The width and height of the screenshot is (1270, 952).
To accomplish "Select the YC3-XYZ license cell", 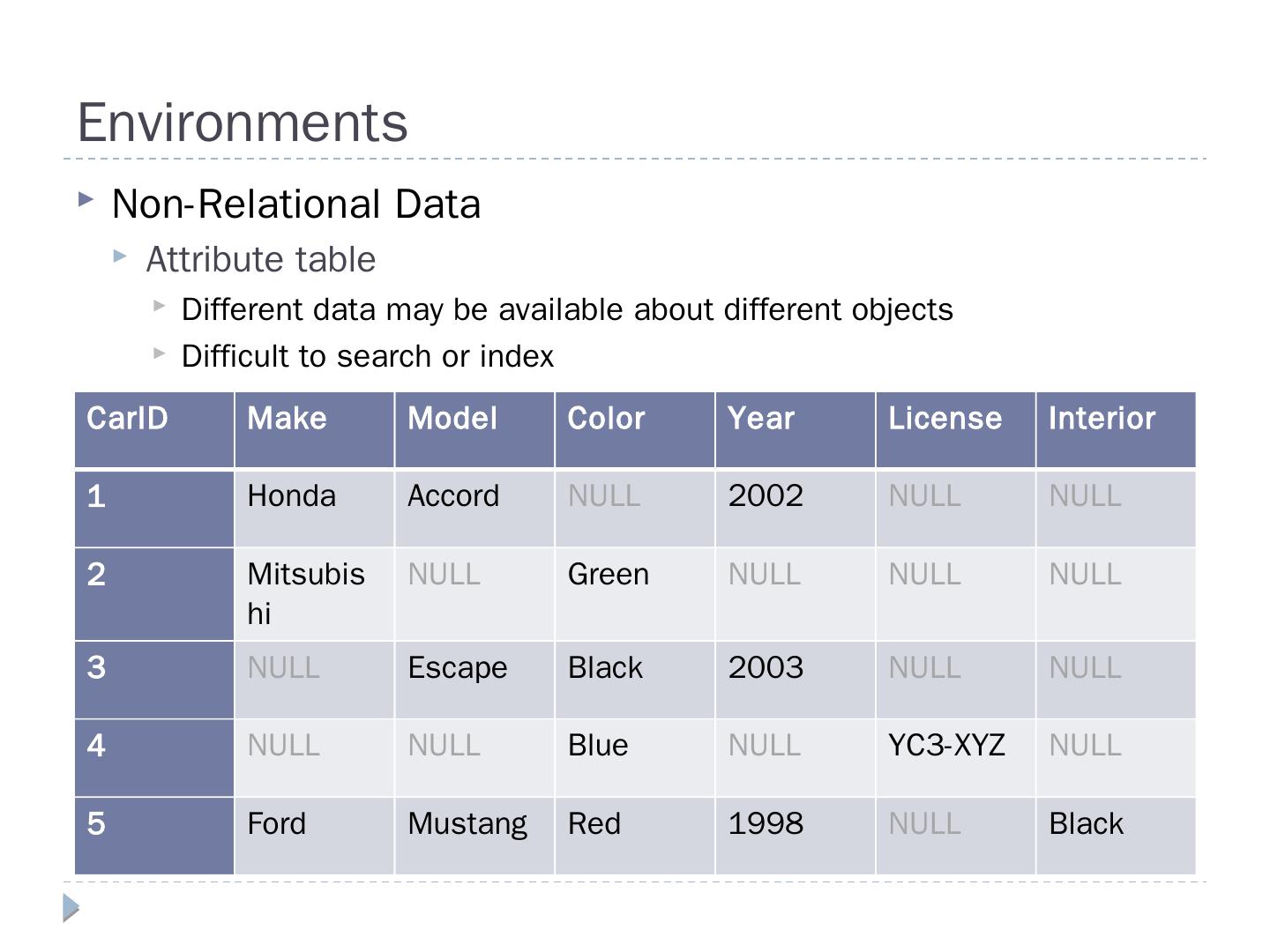I will 946,746.
